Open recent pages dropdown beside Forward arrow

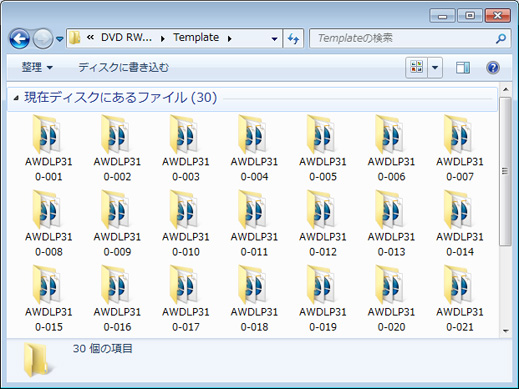(x=60, y=39)
